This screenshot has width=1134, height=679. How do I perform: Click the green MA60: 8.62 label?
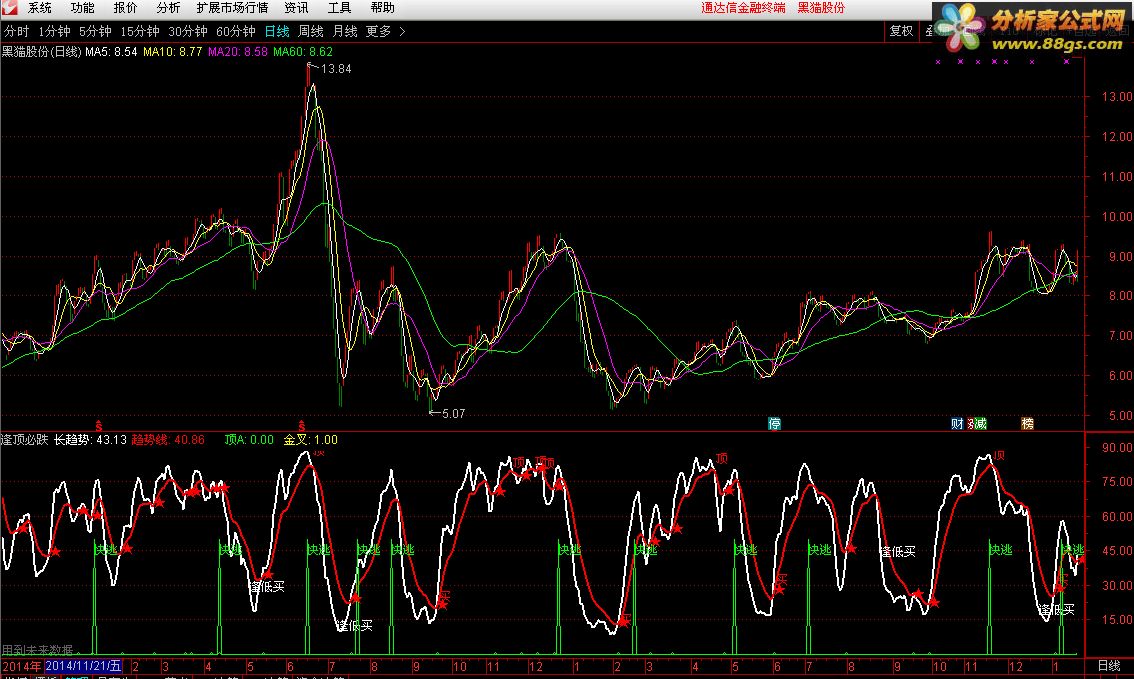(x=303, y=52)
